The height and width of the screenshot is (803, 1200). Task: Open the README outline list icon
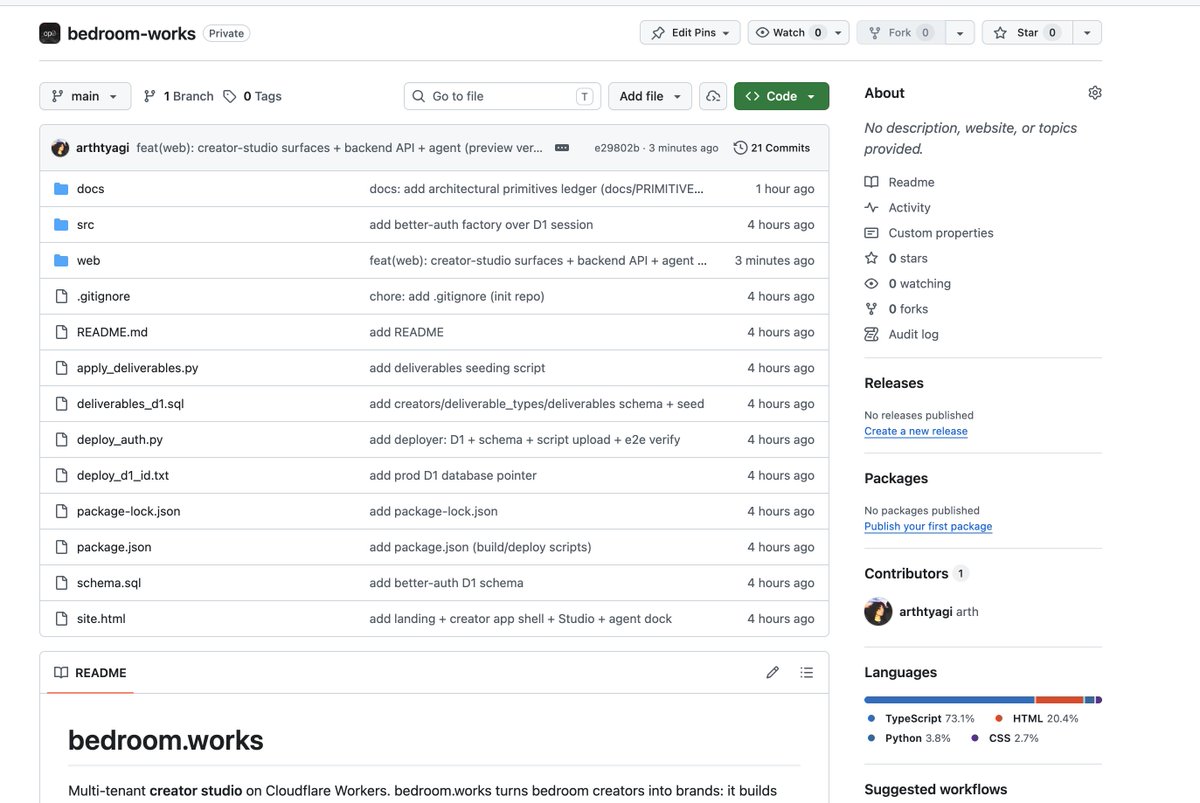(x=807, y=673)
